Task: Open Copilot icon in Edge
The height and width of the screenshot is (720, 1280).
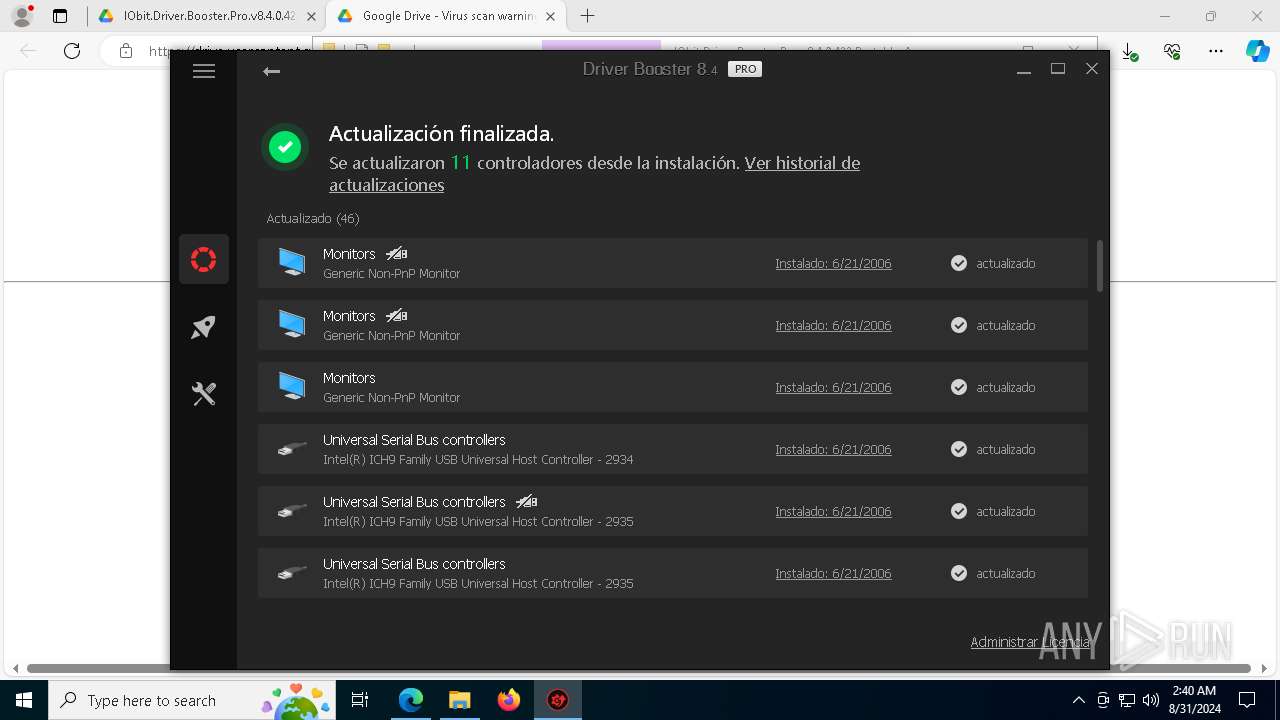Action: (1257, 51)
